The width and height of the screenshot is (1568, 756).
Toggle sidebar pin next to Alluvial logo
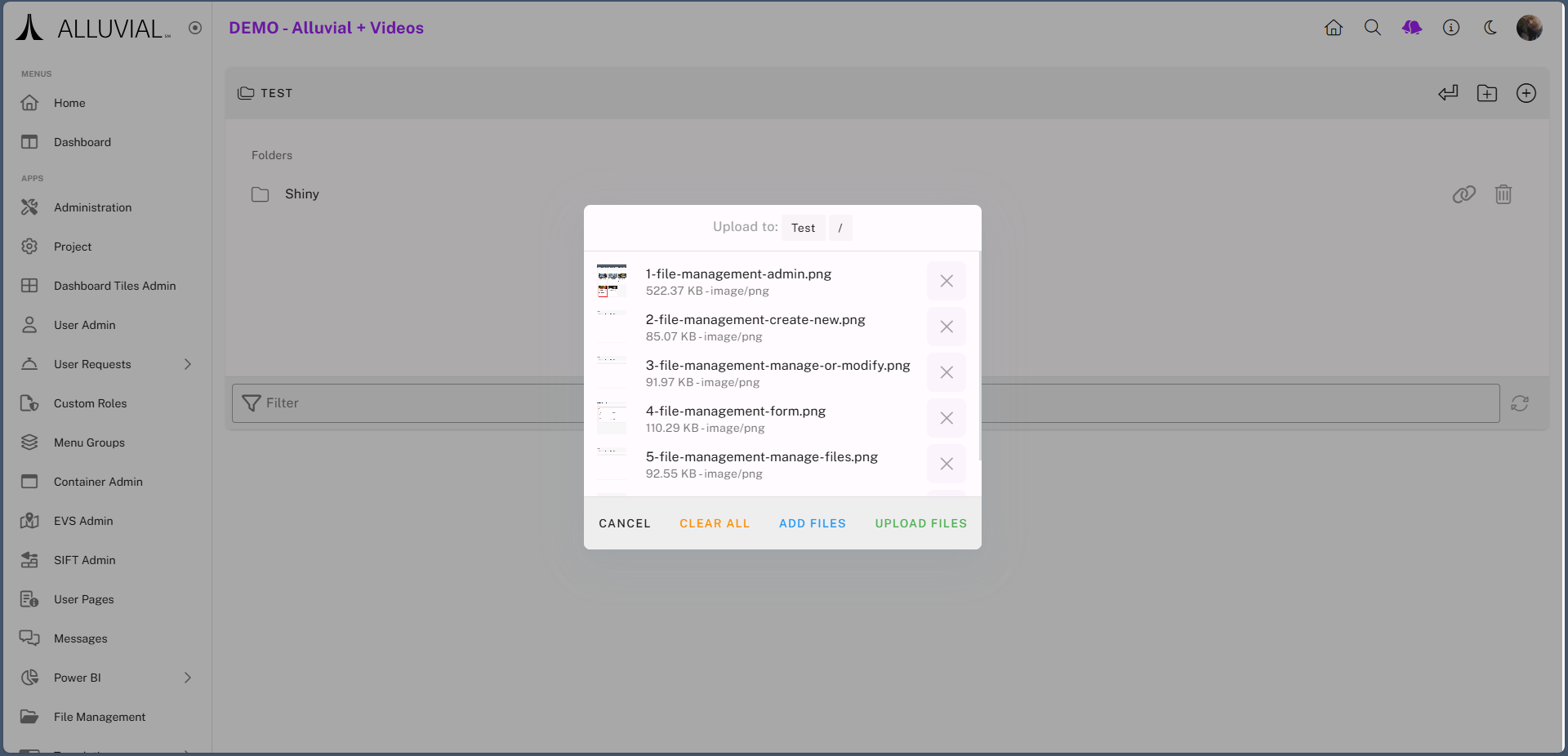[195, 28]
